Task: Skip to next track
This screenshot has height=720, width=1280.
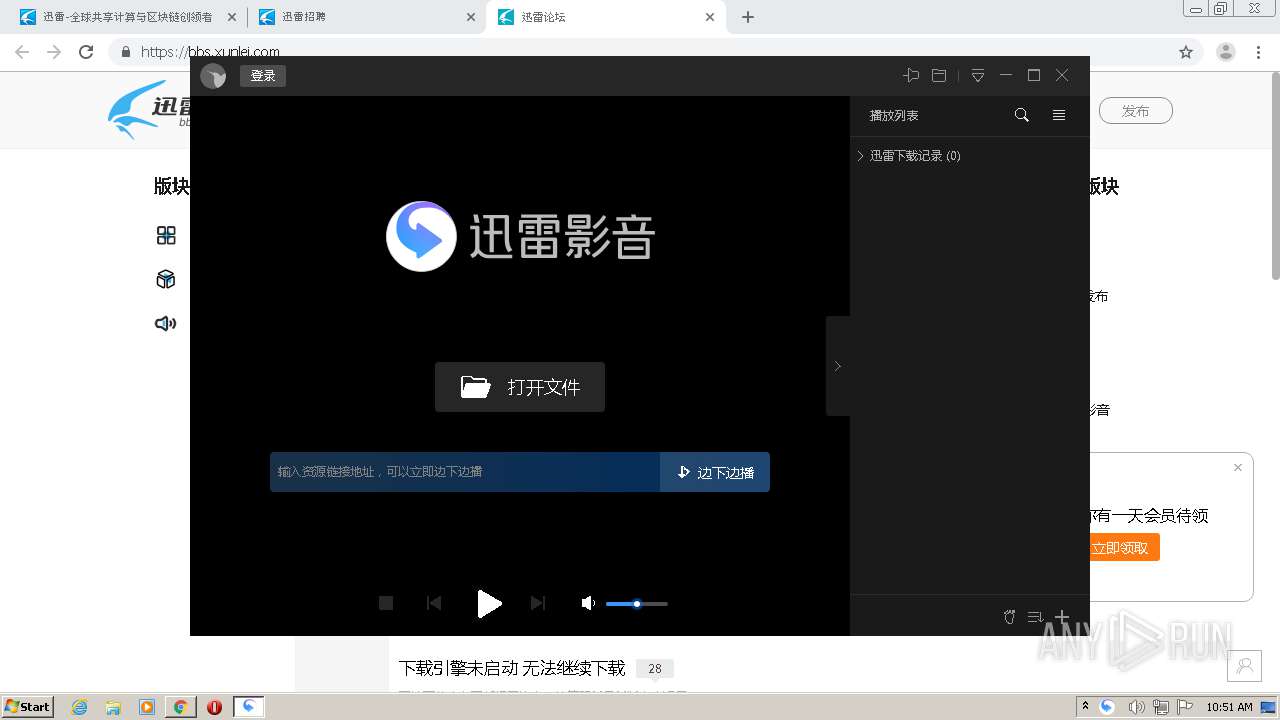Action: tap(538, 603)
